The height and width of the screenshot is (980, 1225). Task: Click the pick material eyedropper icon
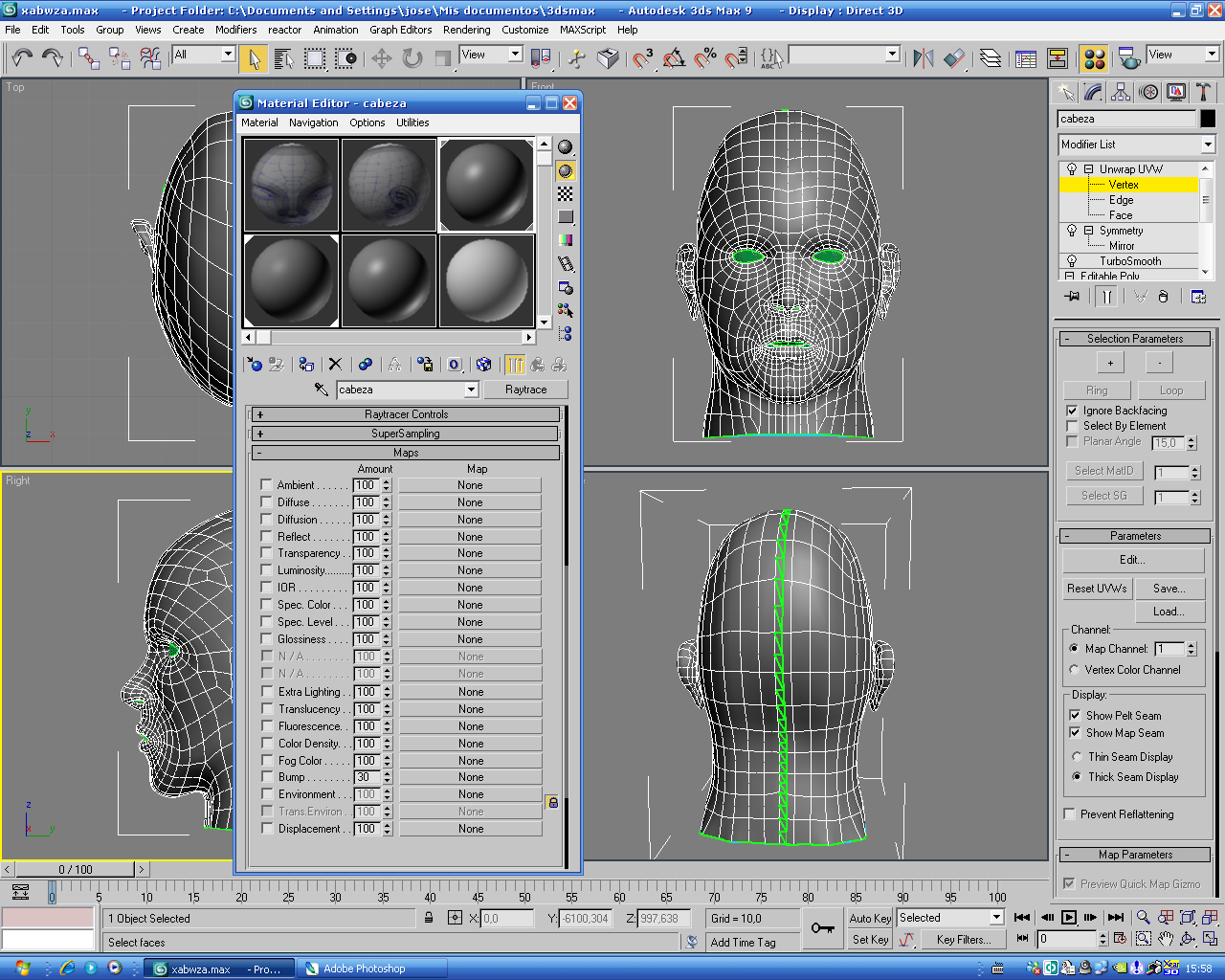(x=322, y=390)
